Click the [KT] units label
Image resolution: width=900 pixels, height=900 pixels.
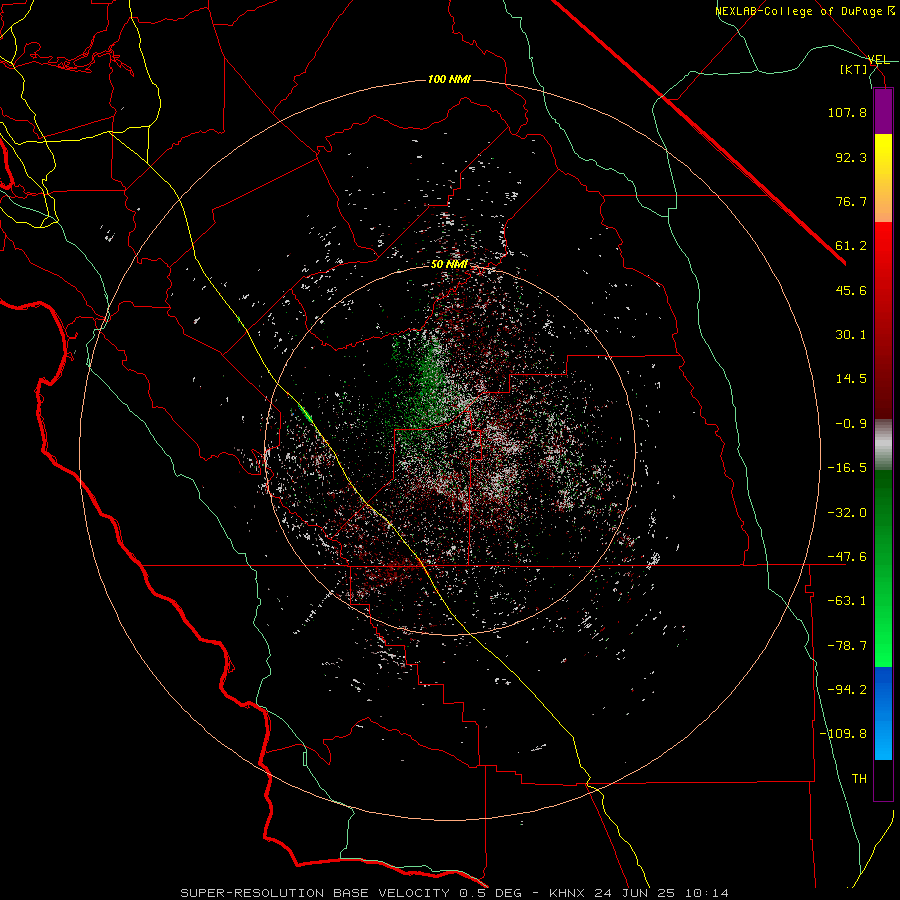click(854, 69)
